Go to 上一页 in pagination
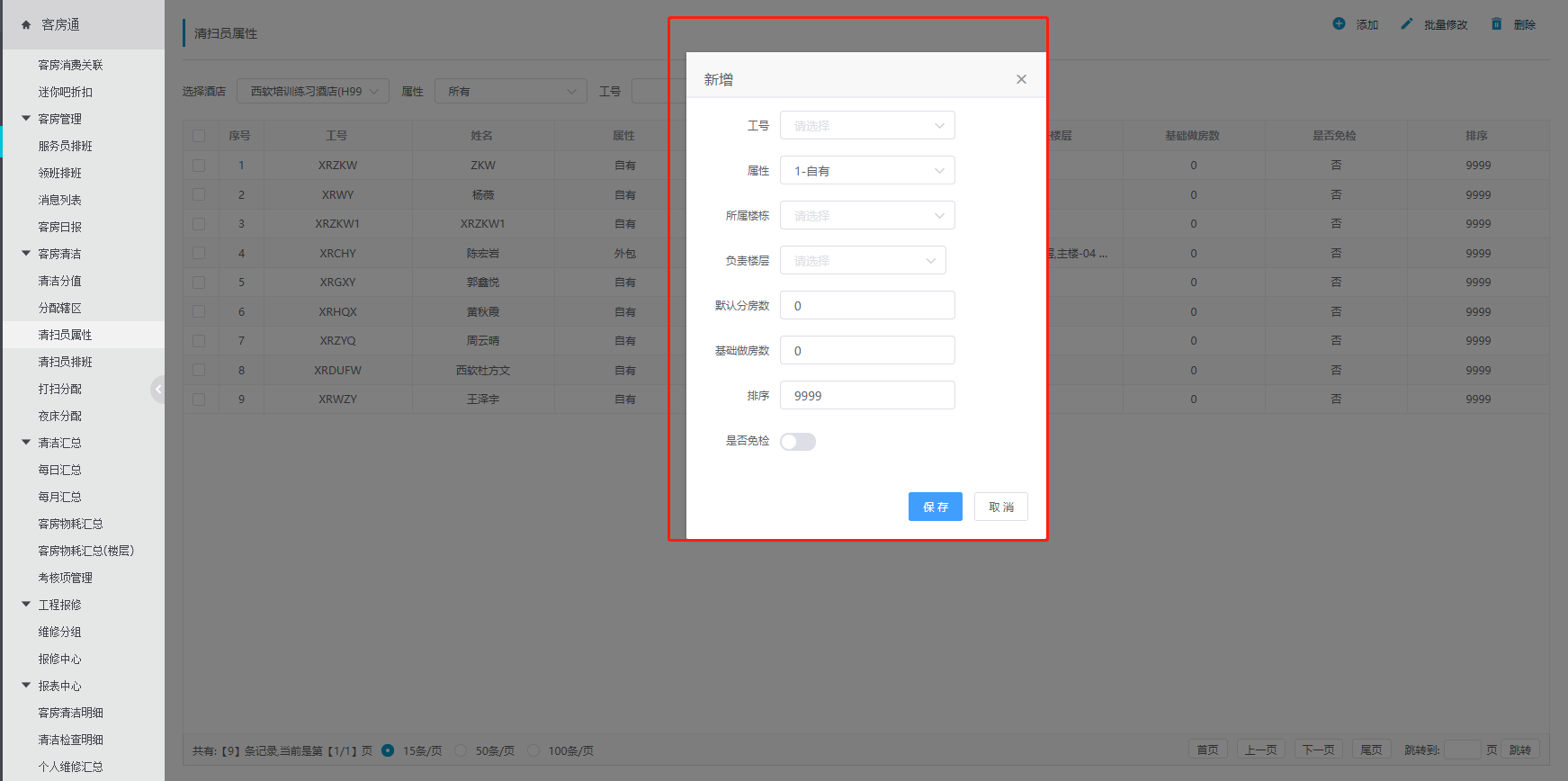 [1260, 750]
